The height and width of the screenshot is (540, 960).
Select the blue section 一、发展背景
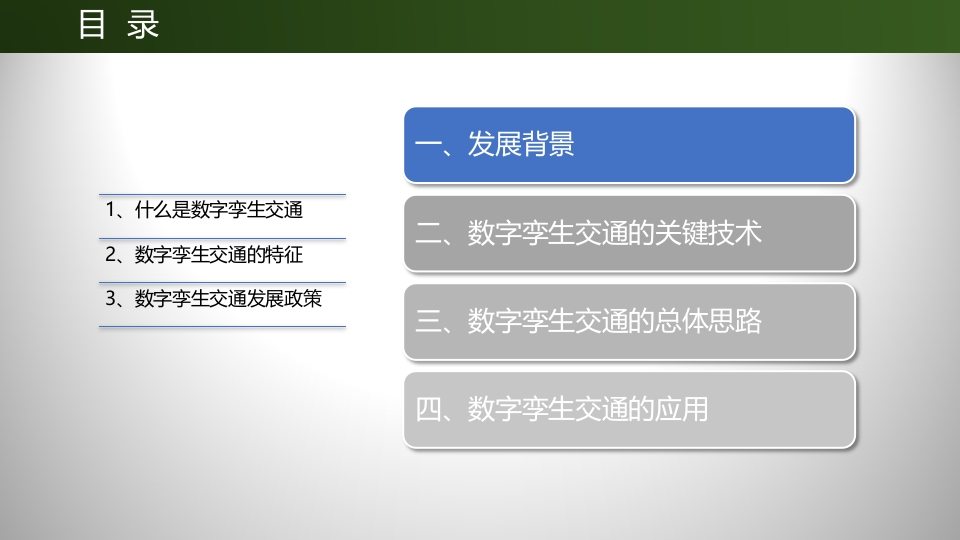coord(629,145)
